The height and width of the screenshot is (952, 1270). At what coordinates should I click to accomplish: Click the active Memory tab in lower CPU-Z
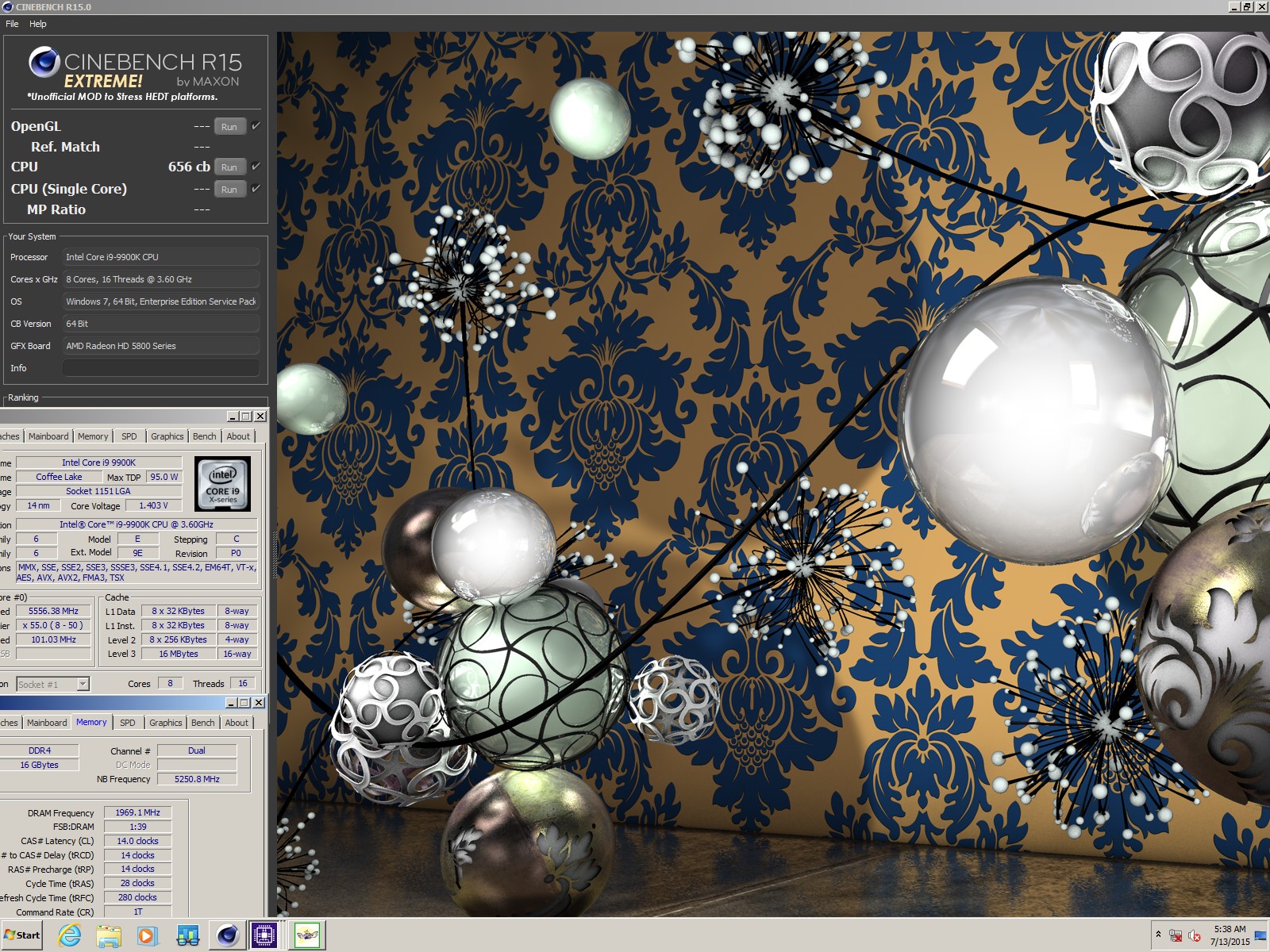[91, 722]
